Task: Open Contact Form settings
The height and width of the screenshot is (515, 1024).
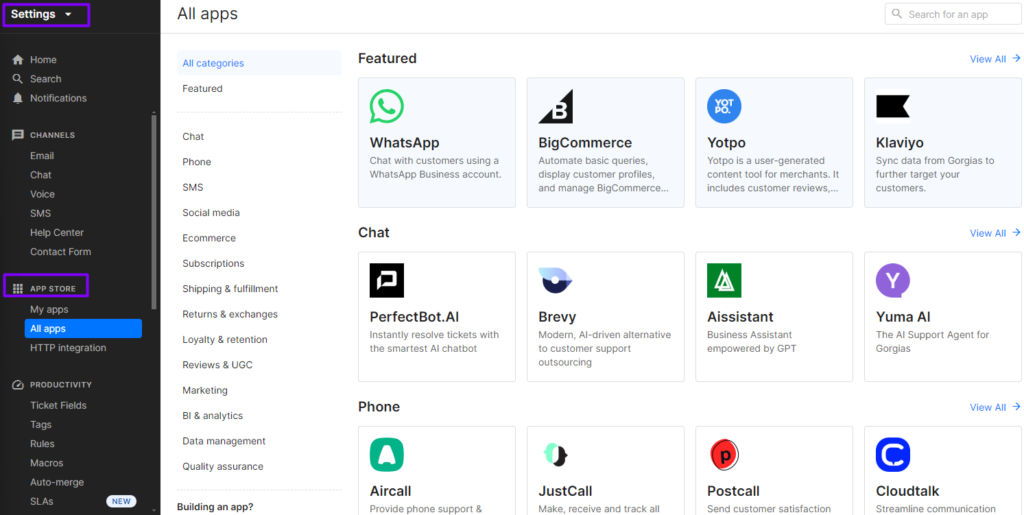Action: (x=61, y=251)
